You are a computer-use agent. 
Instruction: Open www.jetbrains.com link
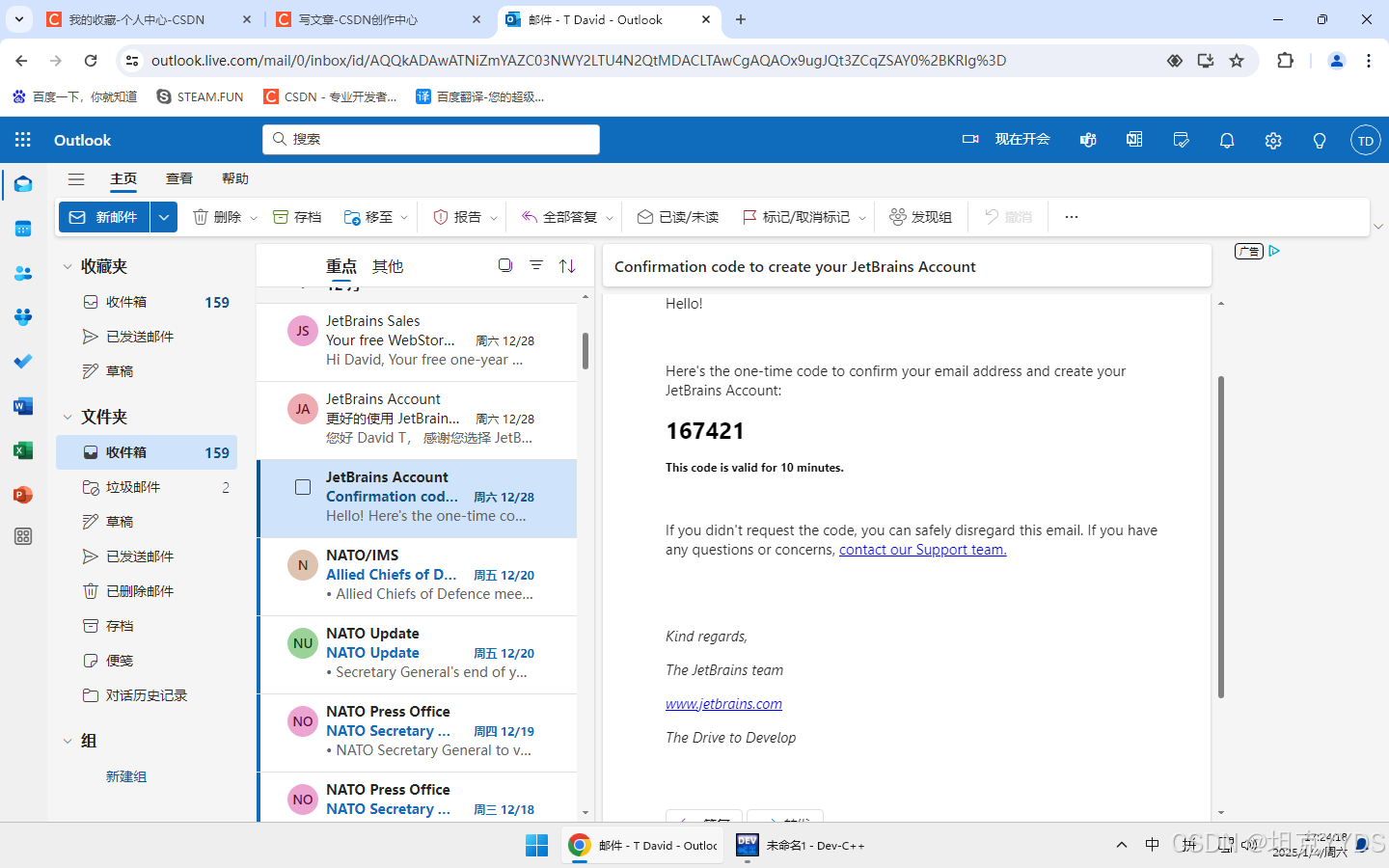pyautogui.click(x=723, y=704)
